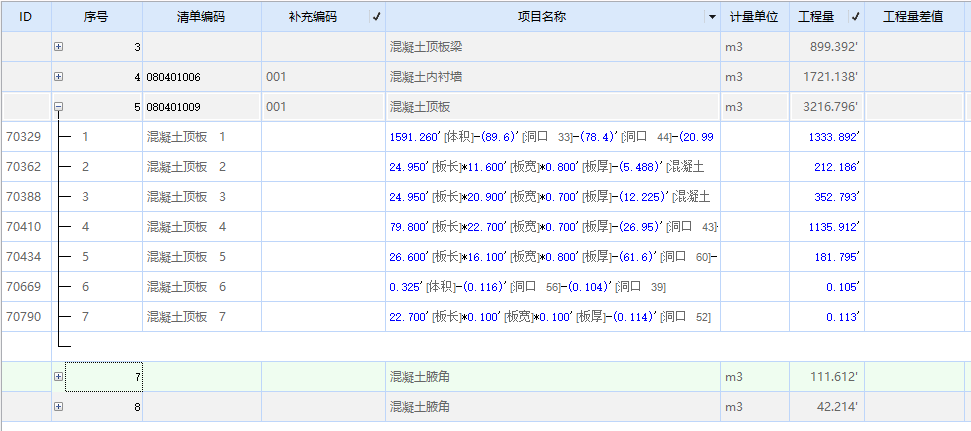971x431 pixels.
Task: Click formula cell of 混凝土顶板 6
Action: [552, 287]
